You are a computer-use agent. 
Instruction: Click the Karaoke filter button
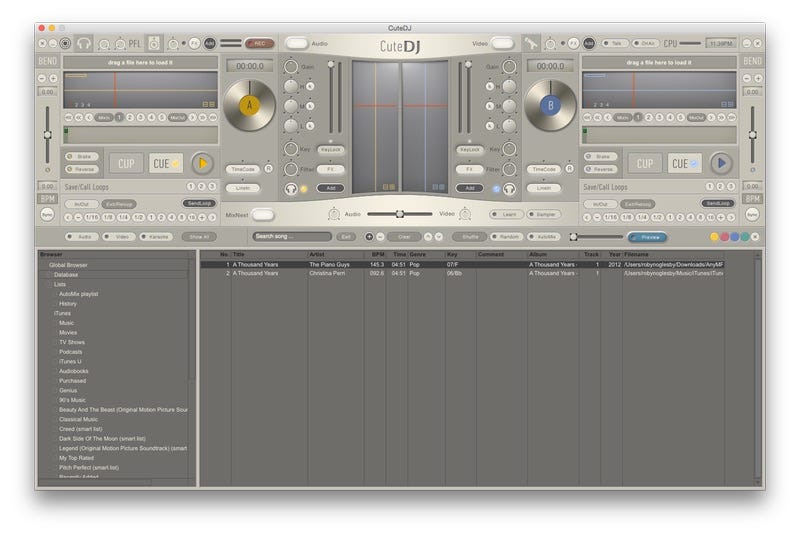click(x=156, y=237)
